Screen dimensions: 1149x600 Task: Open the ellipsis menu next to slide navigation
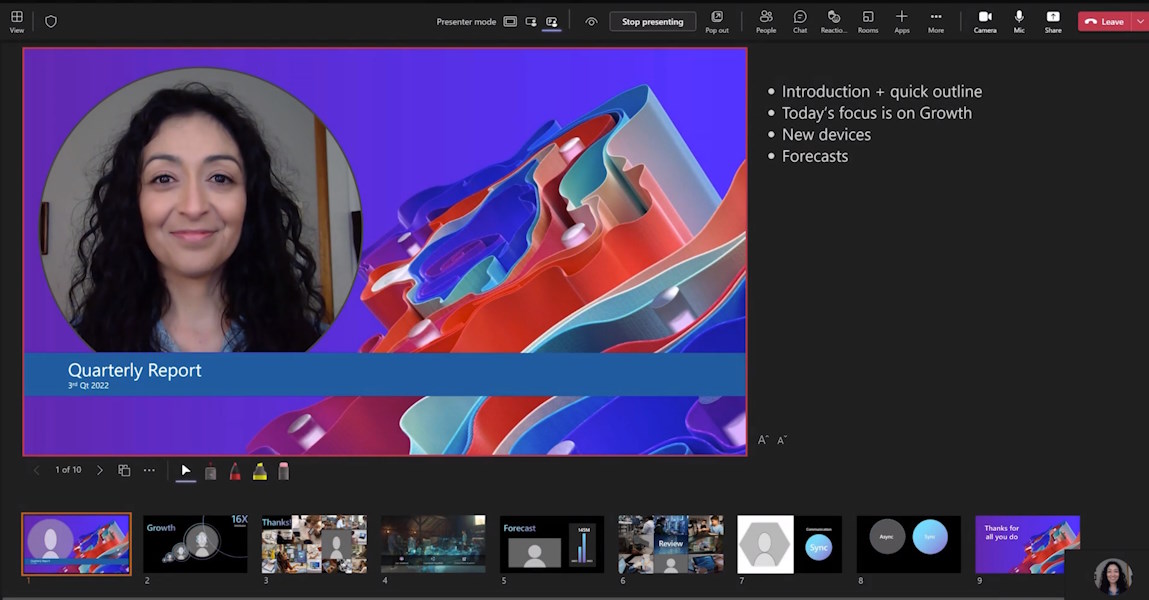tap(148, 469)
